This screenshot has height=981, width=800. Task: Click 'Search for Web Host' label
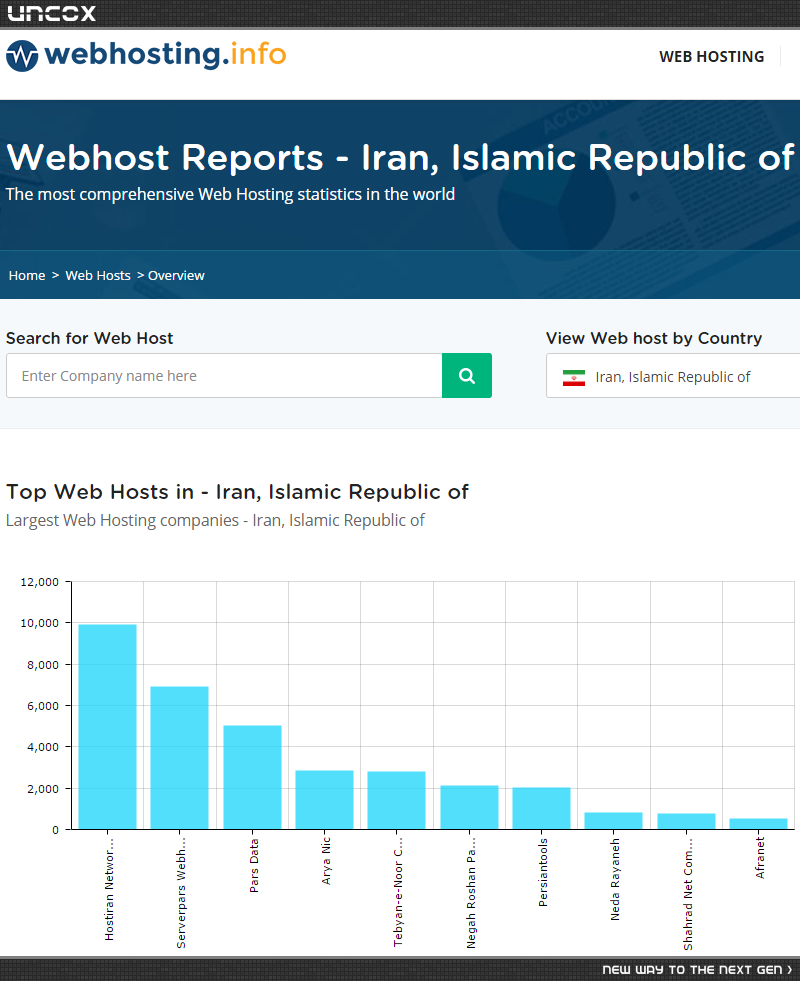(89, 338)
